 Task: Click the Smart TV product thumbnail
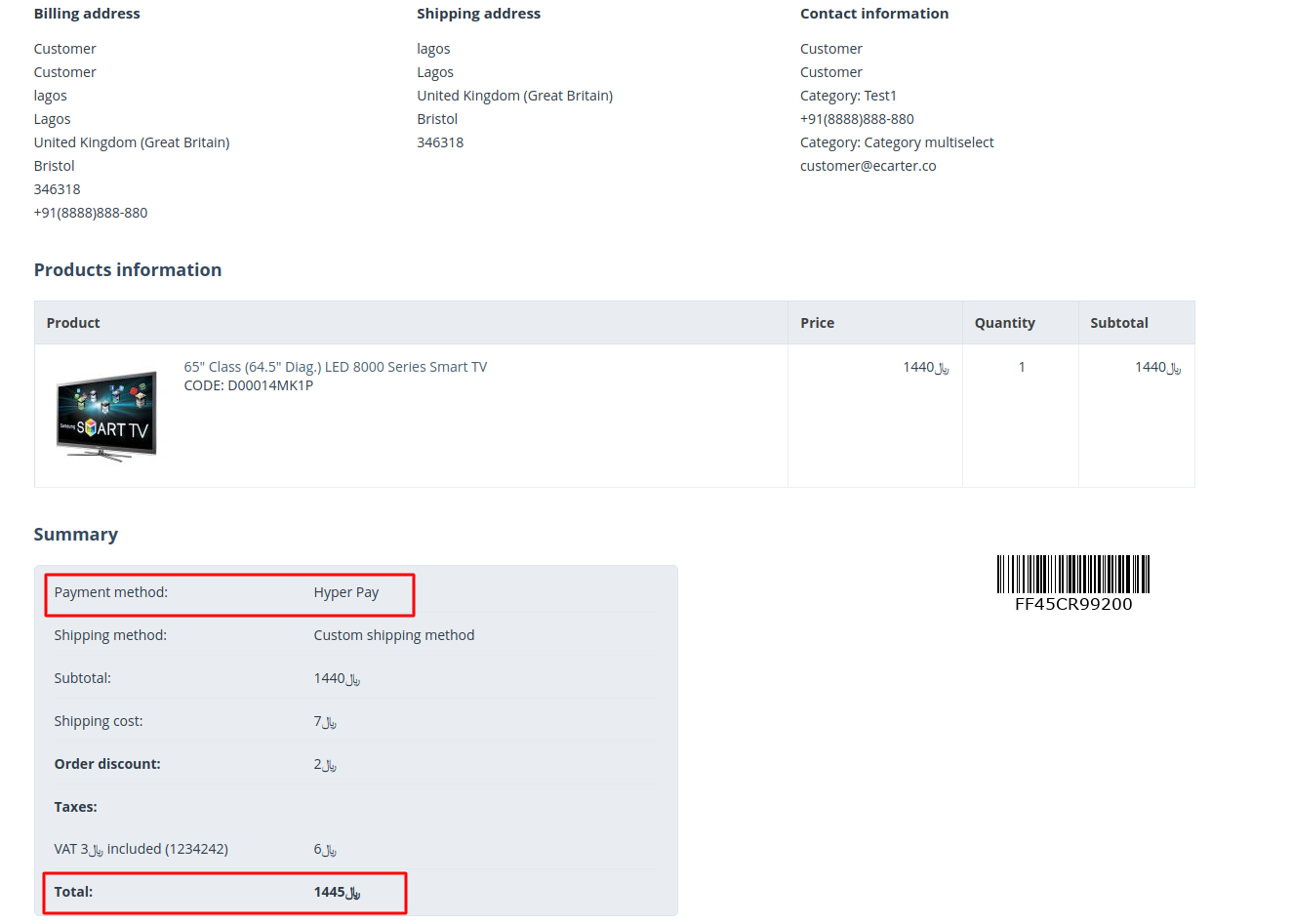[x=106, y=416]
